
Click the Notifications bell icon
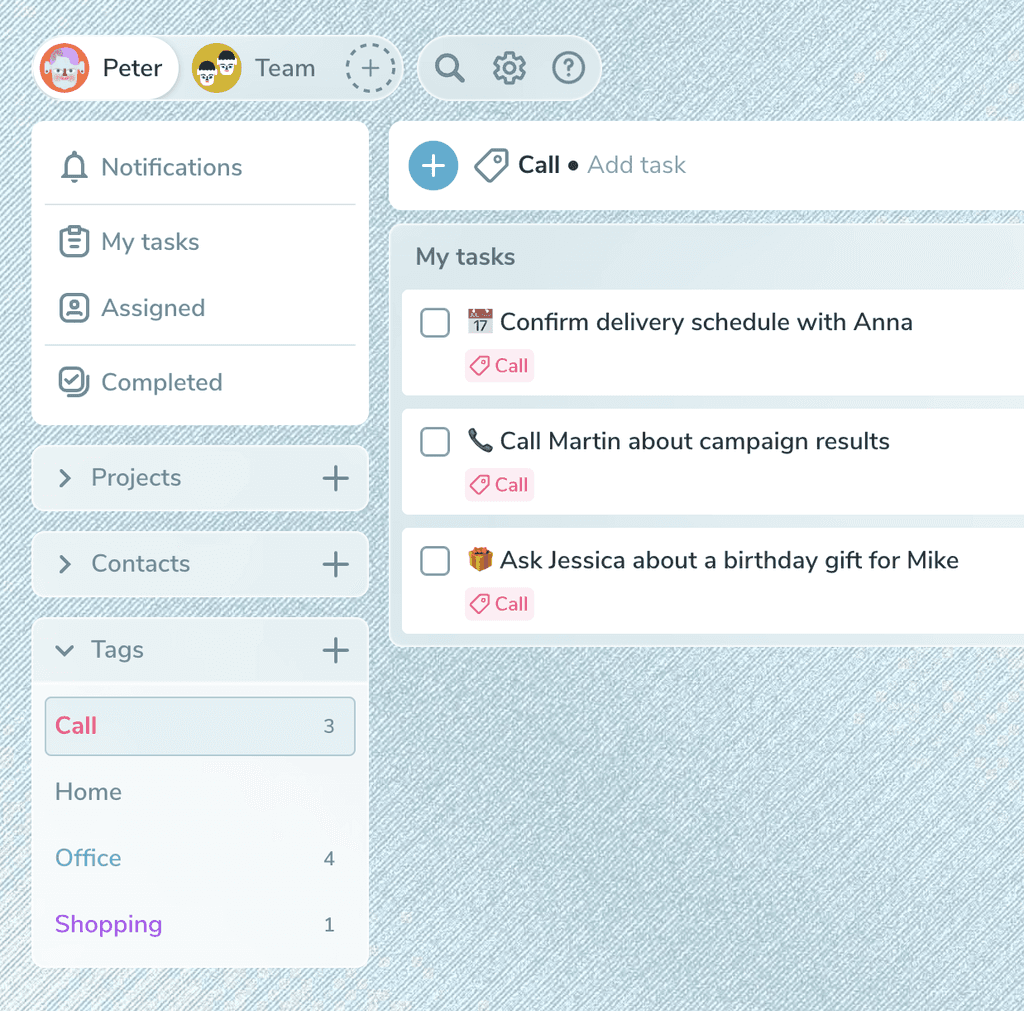tap(74, 167)
